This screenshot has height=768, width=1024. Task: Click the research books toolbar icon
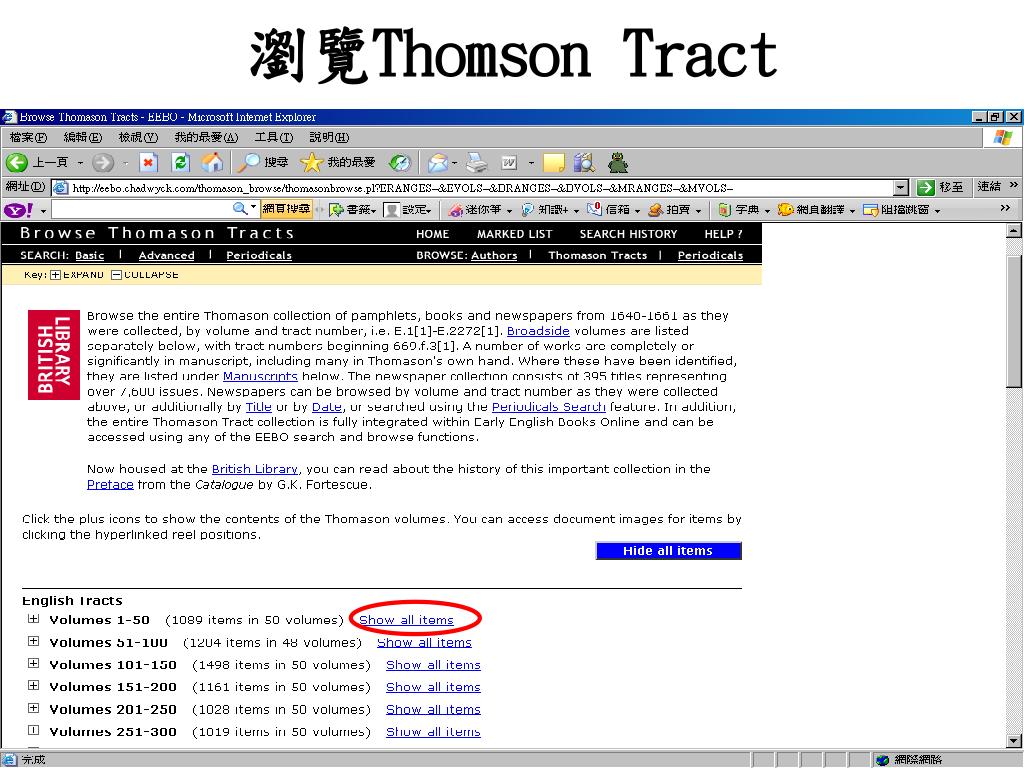click(x=584, y=163)
